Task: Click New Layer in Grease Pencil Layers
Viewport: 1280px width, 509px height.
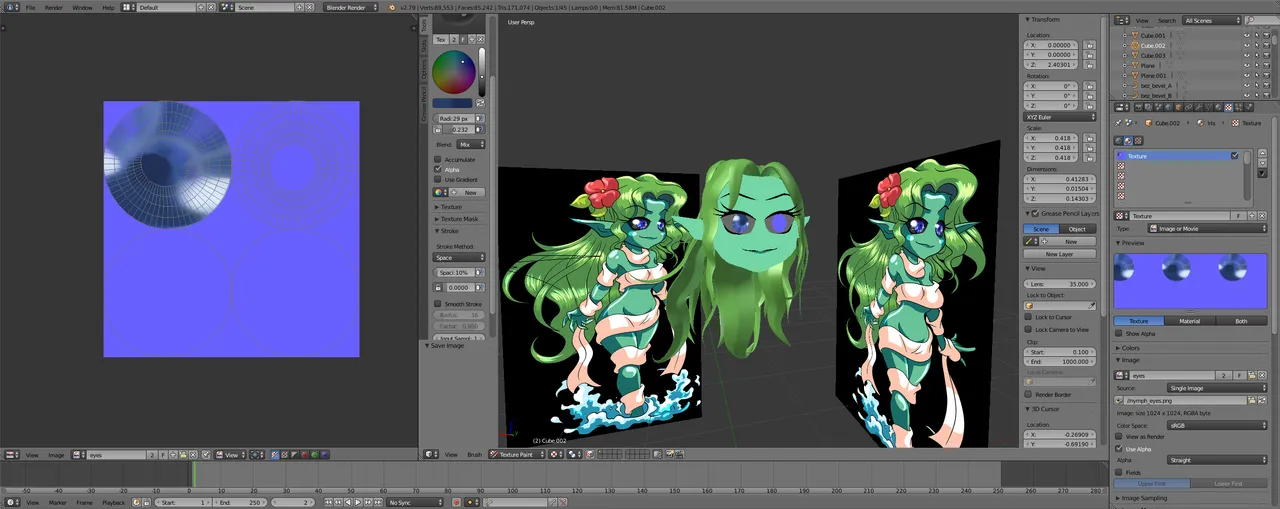Action: (x=1059, y=254)
